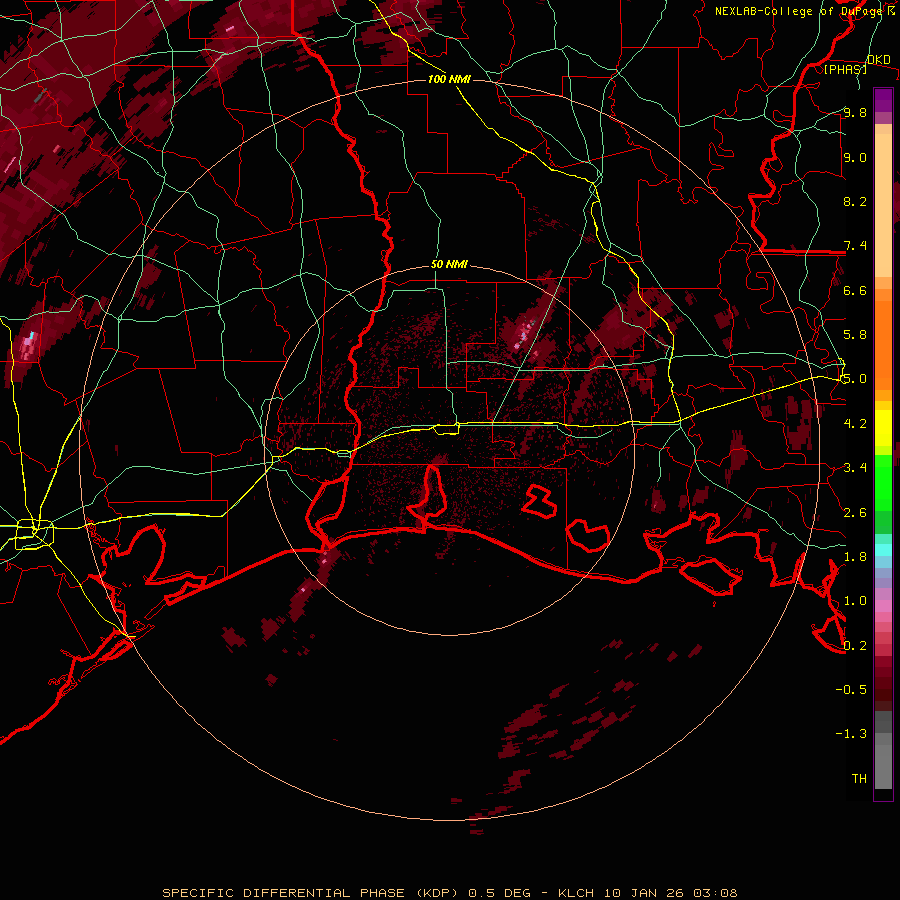The width and height of the screenshot is (900, 900).
Task: Click the purple top segment of color scale
Action: click(883, 100)
